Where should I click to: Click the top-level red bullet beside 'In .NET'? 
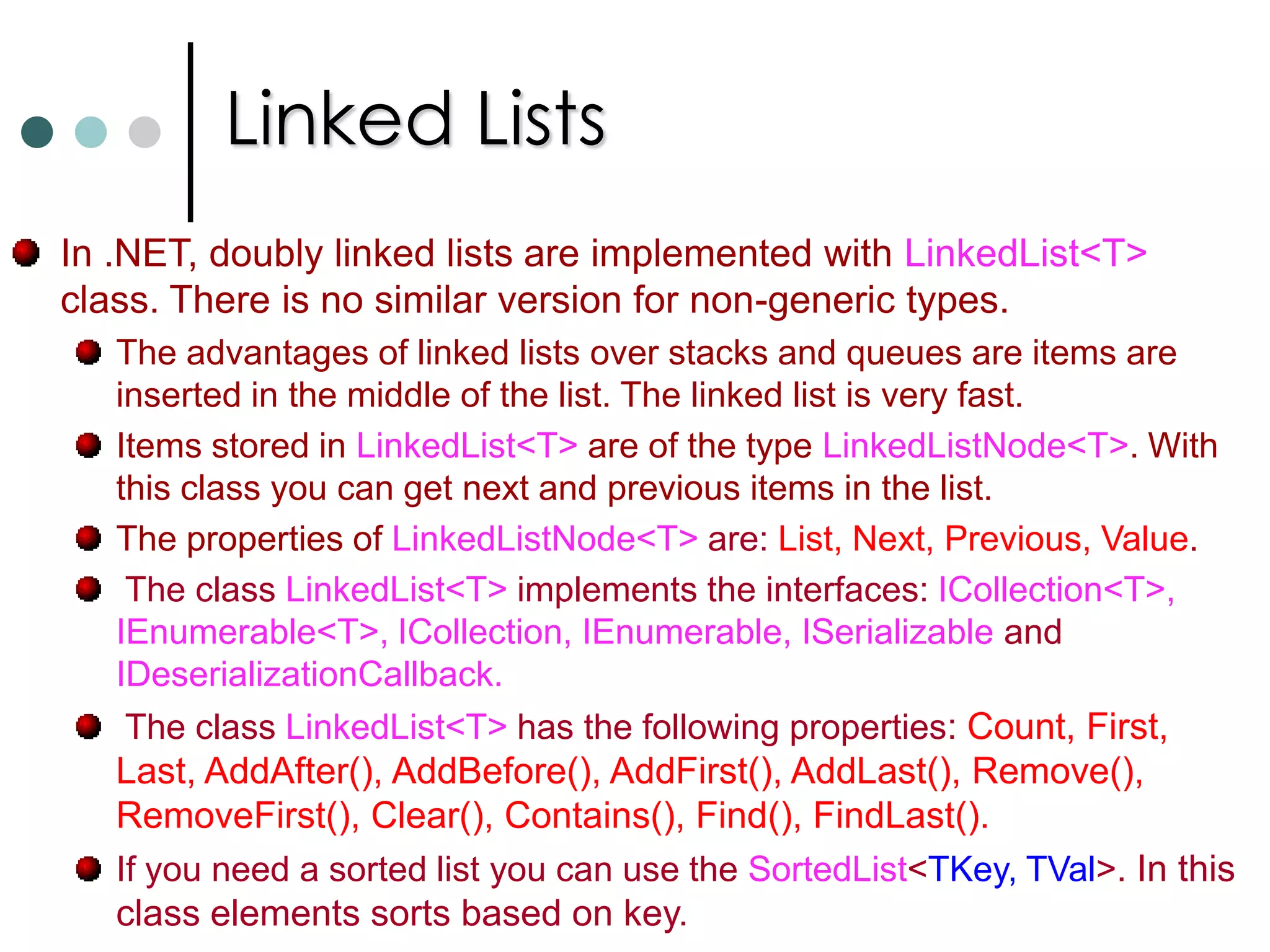[26, 253]
